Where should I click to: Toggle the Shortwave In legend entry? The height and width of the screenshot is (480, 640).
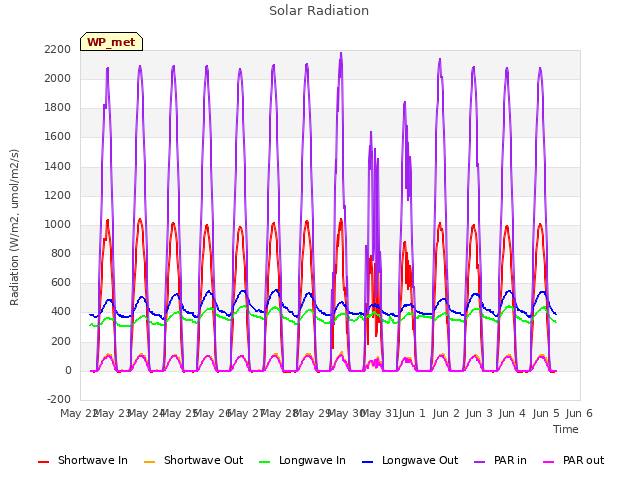(x=83, y=460)
